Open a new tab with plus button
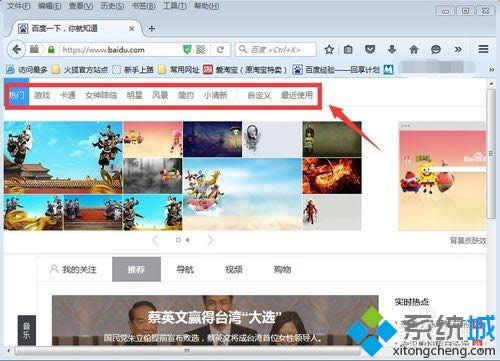The height and width of the screenshot is (361, 500). tap(152, 29)
